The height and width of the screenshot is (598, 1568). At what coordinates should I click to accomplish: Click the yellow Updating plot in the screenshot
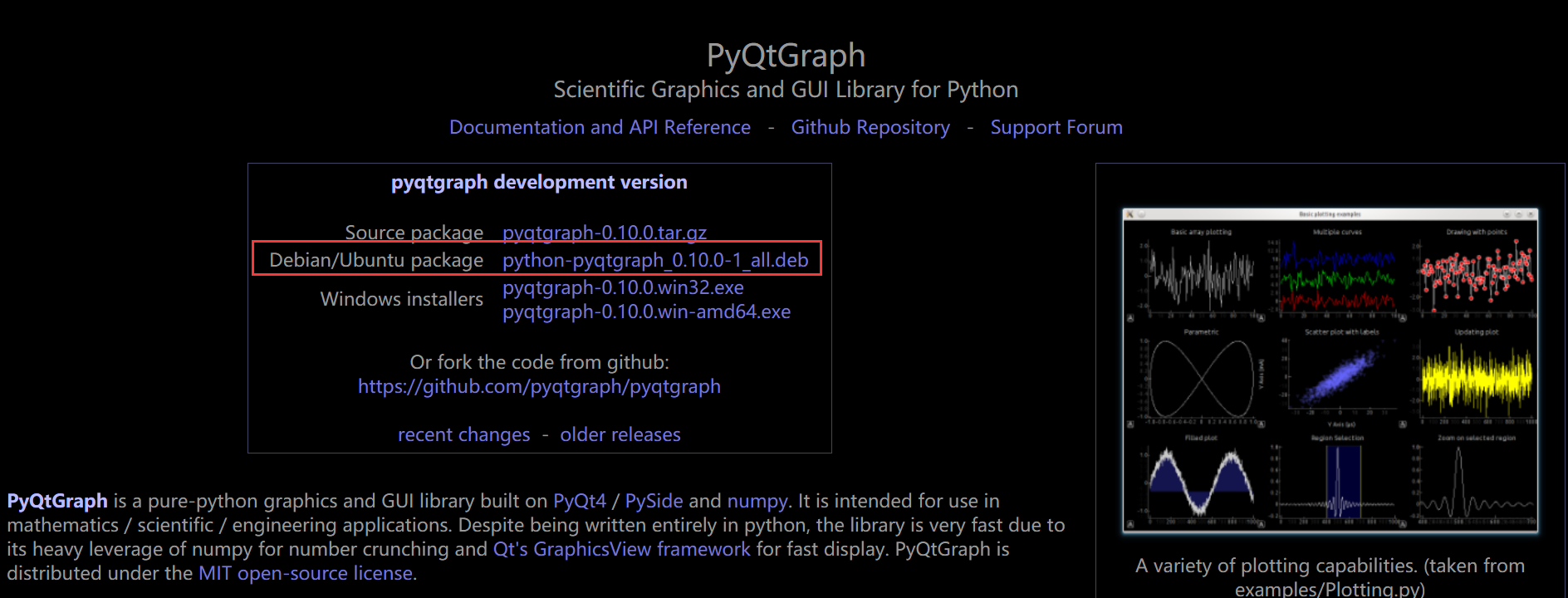(1477, 378)
